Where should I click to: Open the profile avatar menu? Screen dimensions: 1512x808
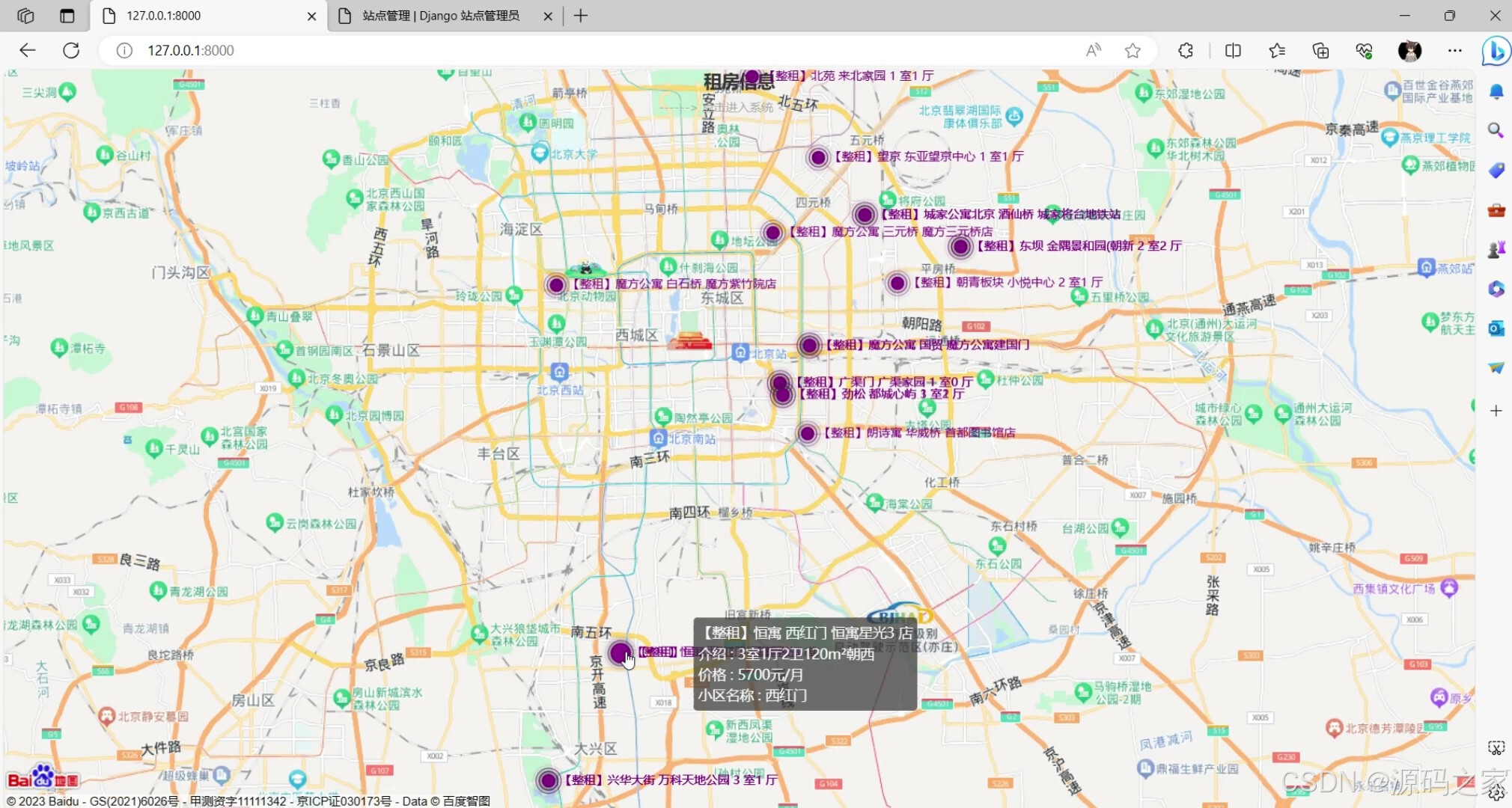1409,50
